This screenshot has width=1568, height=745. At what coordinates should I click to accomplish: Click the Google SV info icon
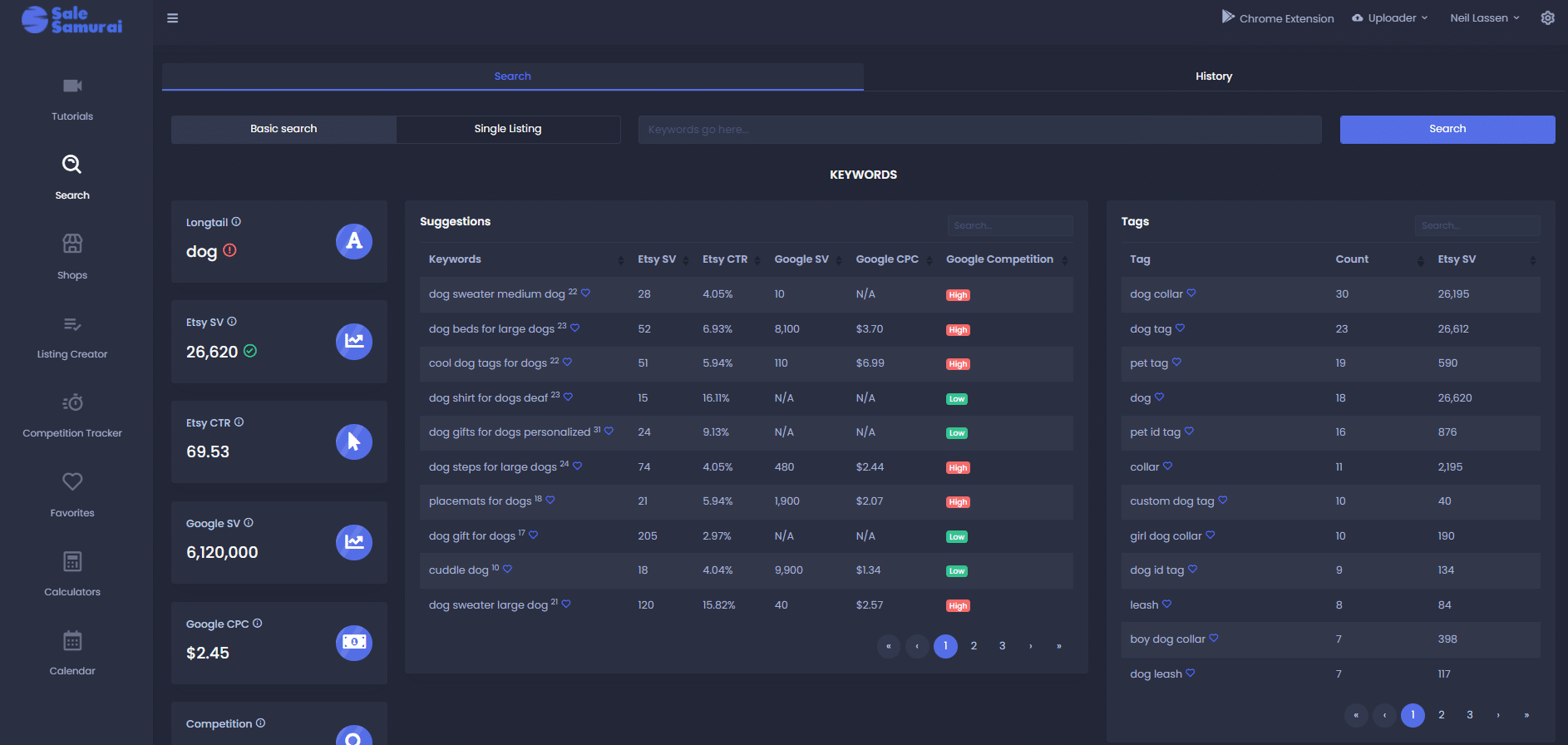click(x=249, y=523)
